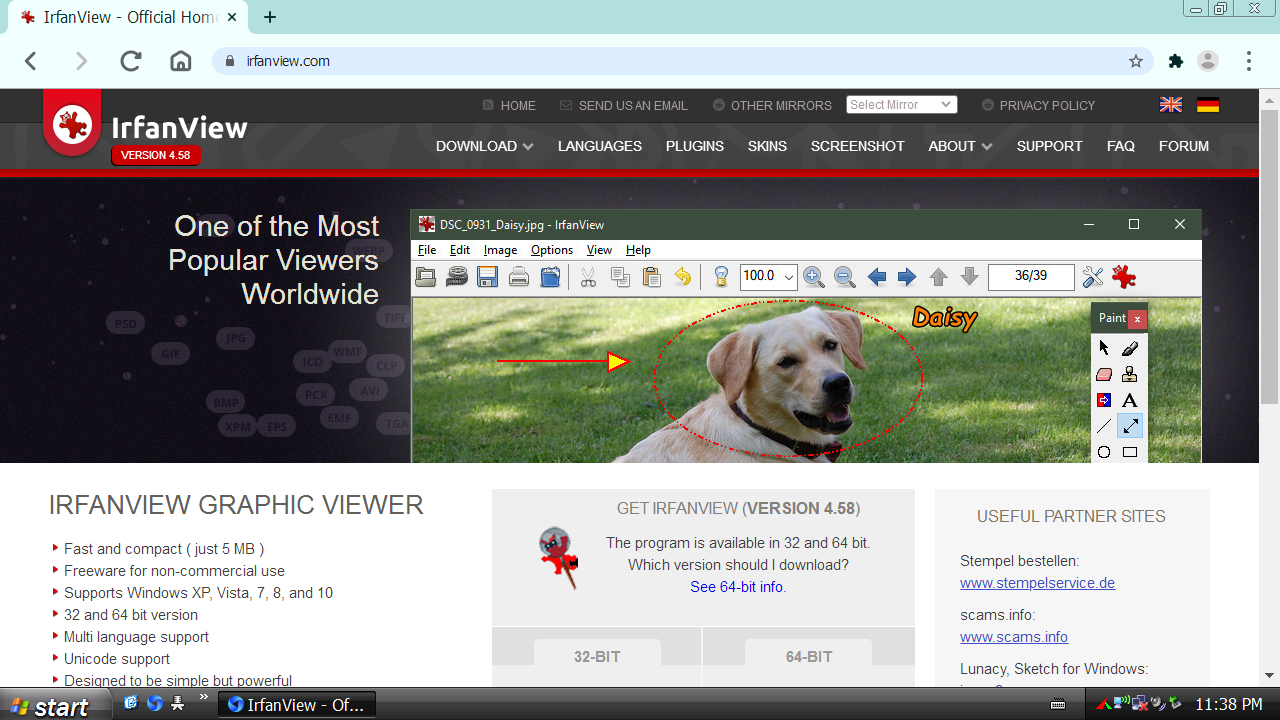Viewport: 1280px width, 720px height.
Task: Click the site security lock icon
Action: [230, 61]
